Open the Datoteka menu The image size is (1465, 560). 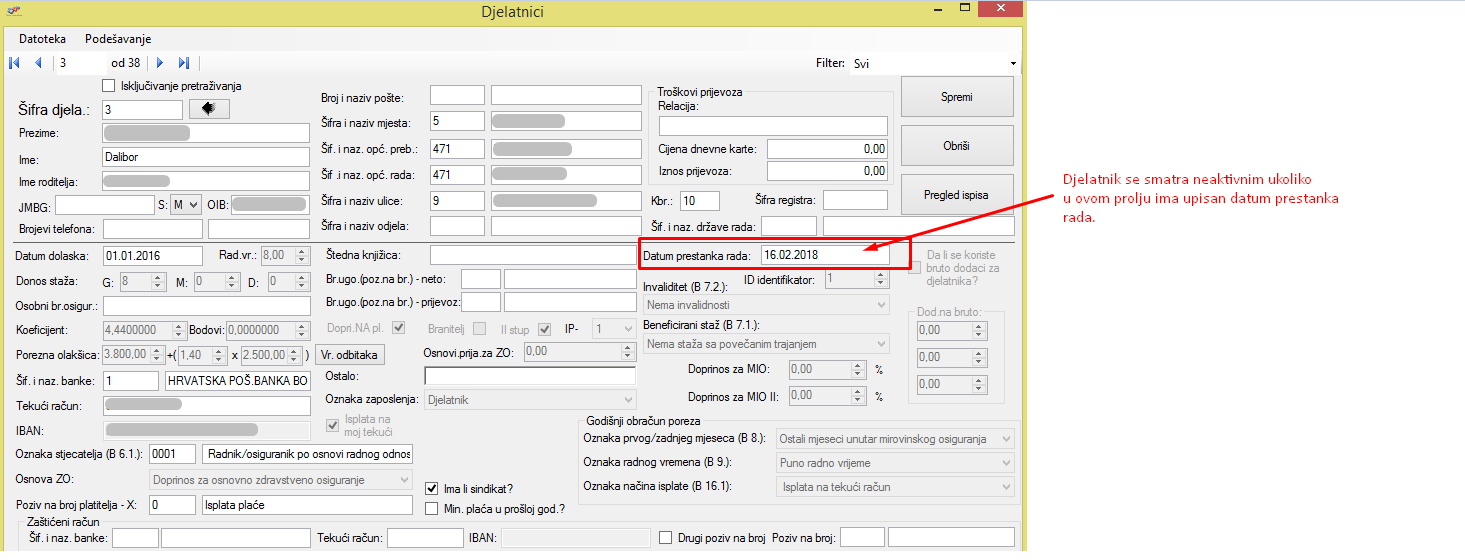click(x=42, y=39)
